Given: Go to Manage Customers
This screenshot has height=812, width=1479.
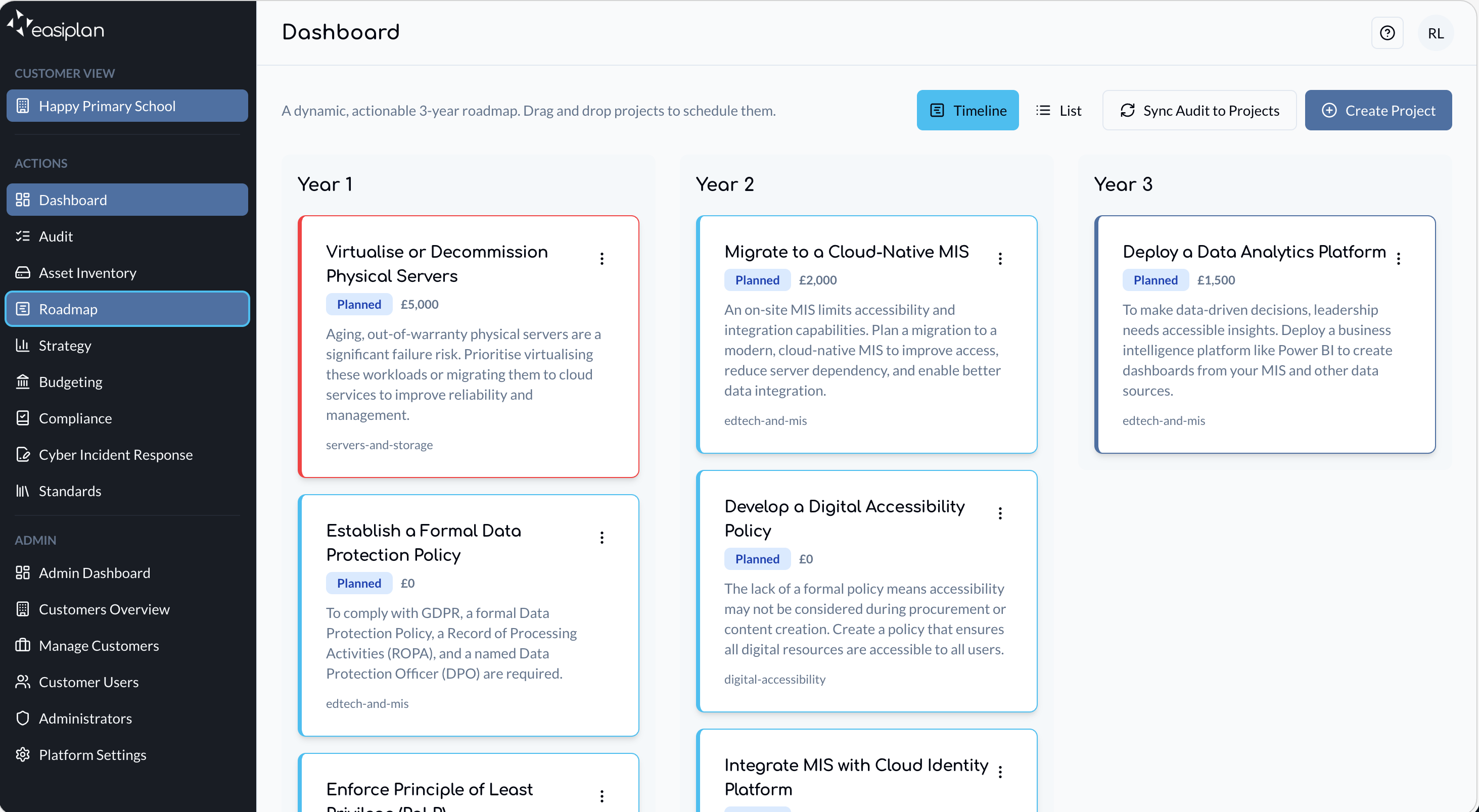Looking at the screenshot, I should [127, 646].
